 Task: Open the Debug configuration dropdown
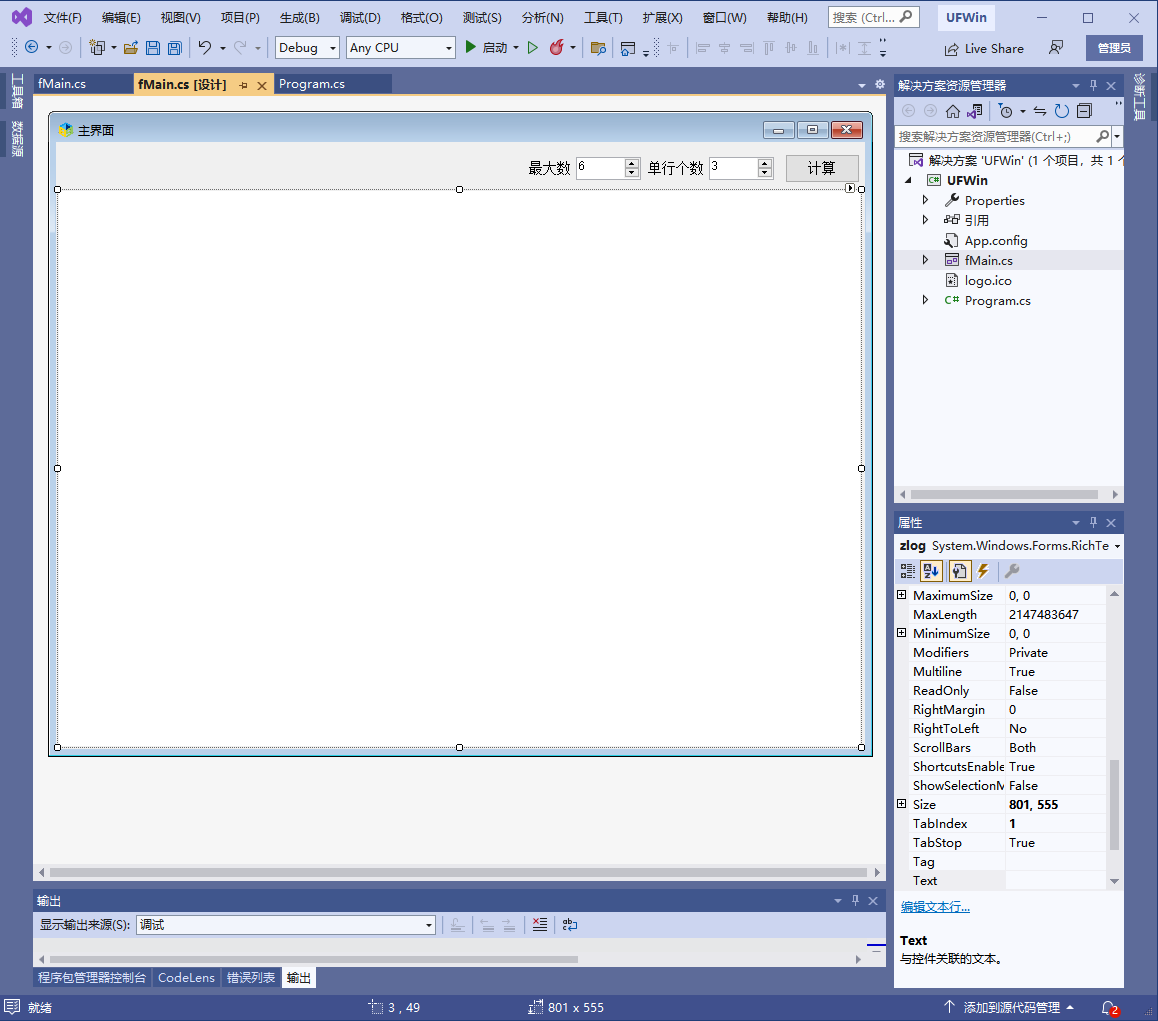(332, 48)
